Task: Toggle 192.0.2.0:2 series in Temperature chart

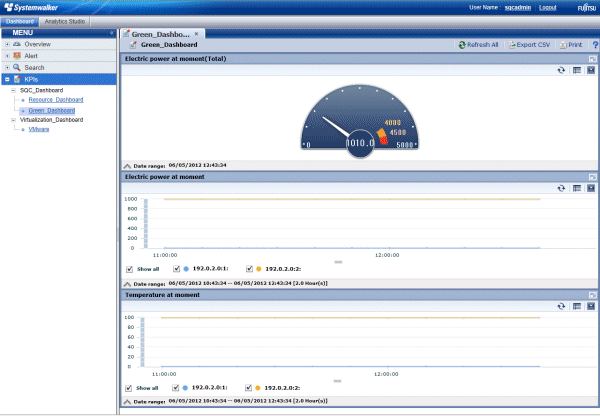Action: [x=248, y=388]
